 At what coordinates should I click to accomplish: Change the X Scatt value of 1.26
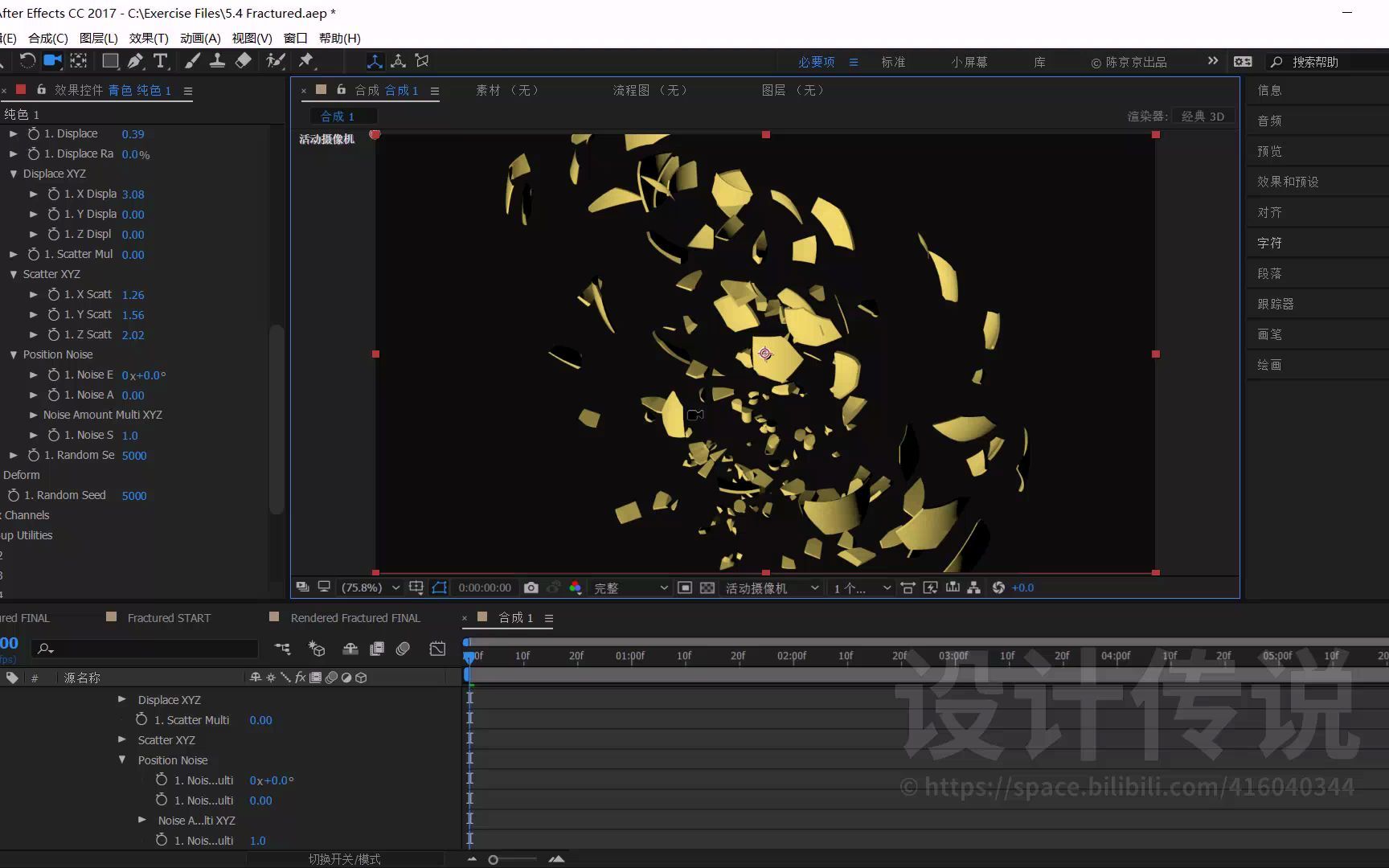(x=133, y=294)
